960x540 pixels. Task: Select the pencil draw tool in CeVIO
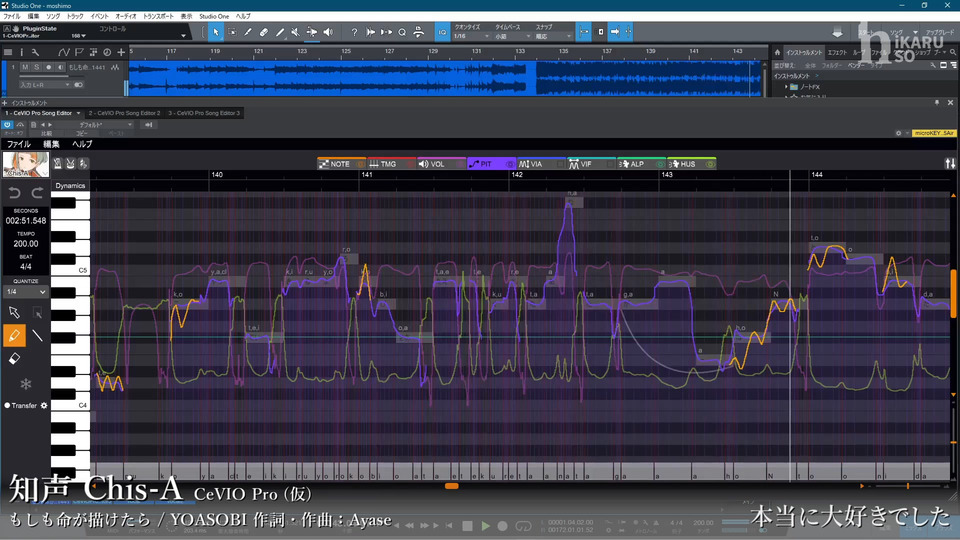15,336
